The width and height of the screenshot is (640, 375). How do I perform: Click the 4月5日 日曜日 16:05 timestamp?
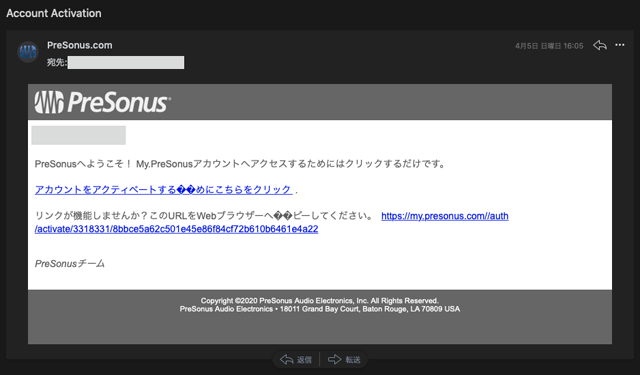[x=549, y=46]
